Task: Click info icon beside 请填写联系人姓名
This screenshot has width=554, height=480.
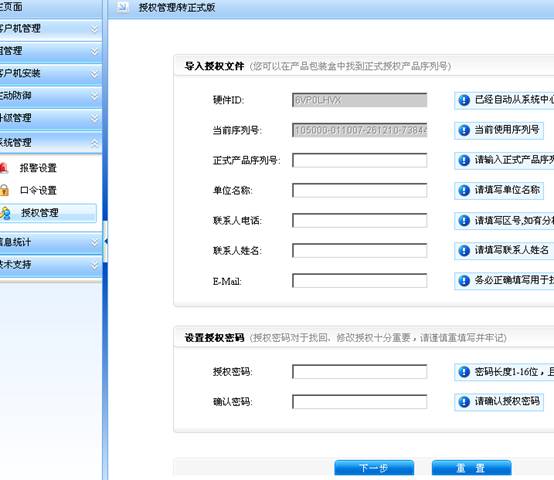Action: [x=464, y=251]
